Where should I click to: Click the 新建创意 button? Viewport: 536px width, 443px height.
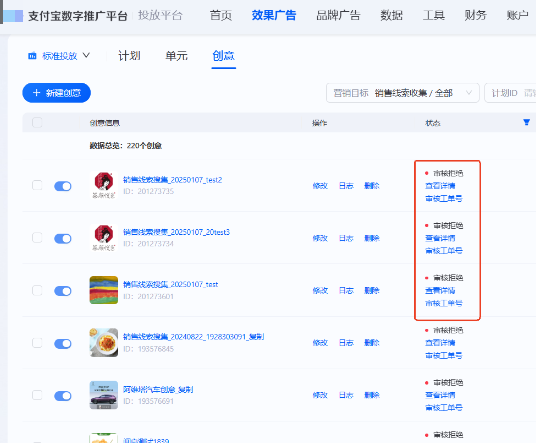click(x=56, y=93)
